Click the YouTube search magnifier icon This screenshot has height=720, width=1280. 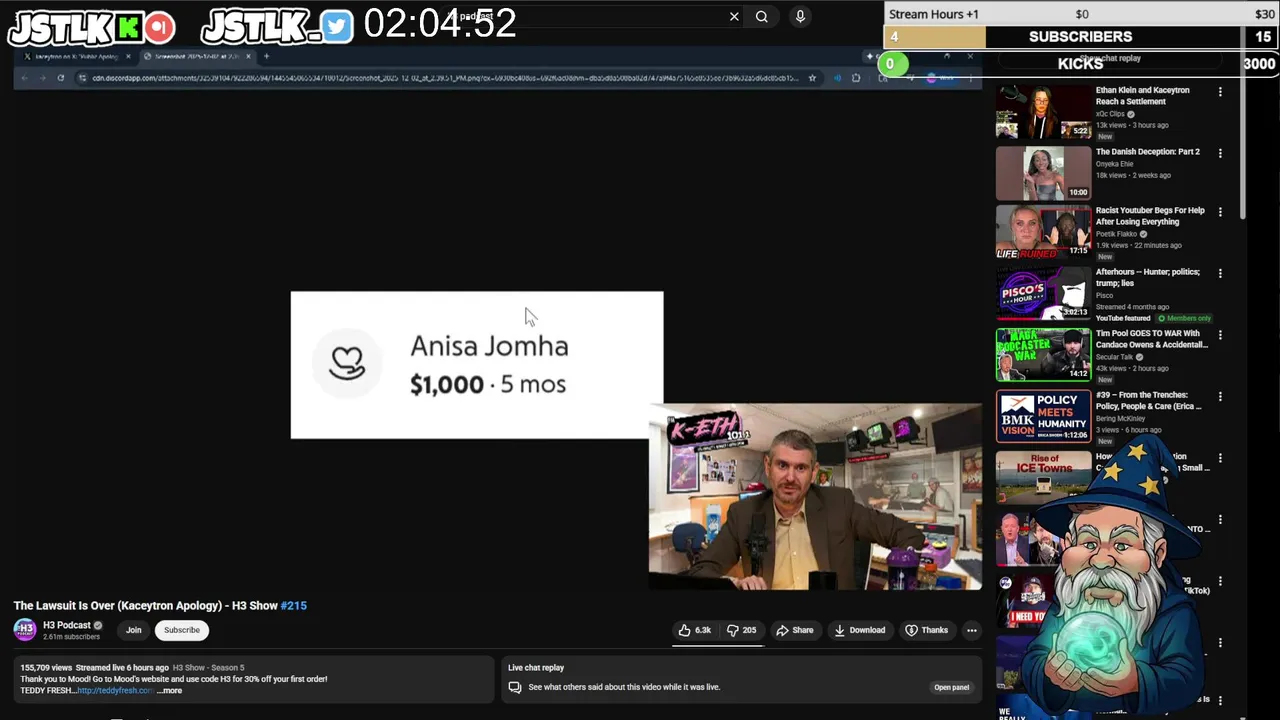pyautogui.click(x=762, y=16)
